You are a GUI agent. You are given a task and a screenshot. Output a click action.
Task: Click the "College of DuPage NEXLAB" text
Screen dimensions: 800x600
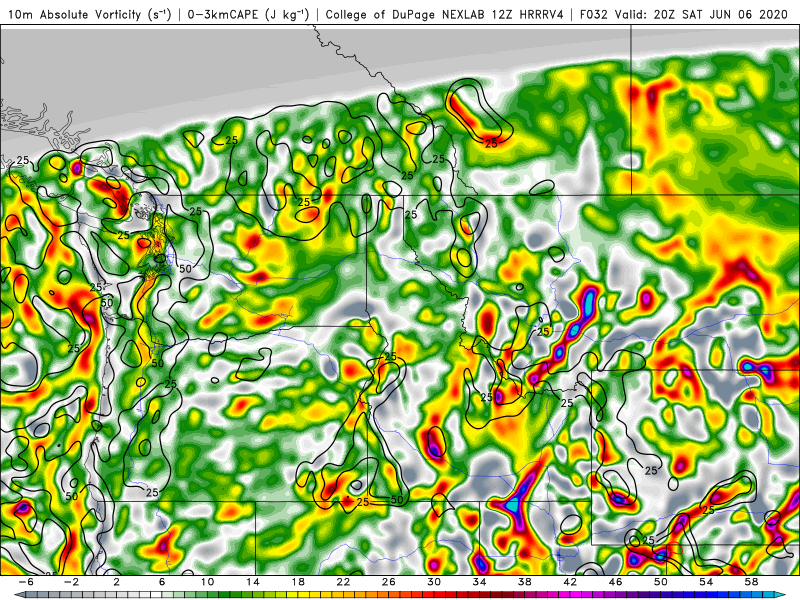pos(406,15)
